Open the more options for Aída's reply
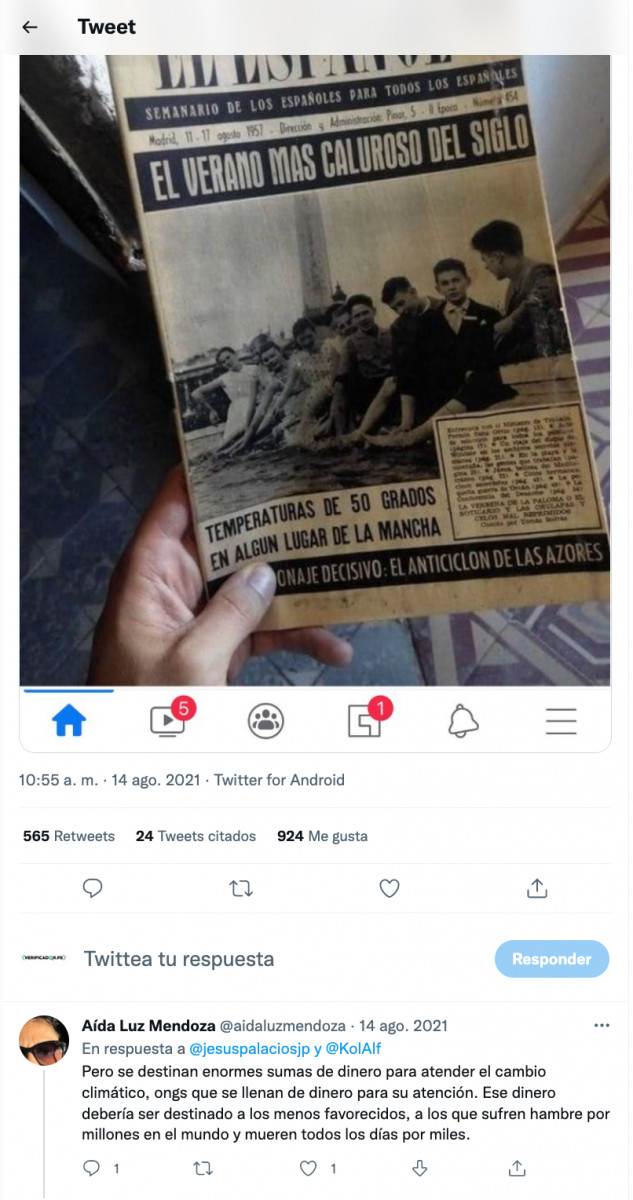This screenshot has width=633, height=1200. click(601, 1026)
